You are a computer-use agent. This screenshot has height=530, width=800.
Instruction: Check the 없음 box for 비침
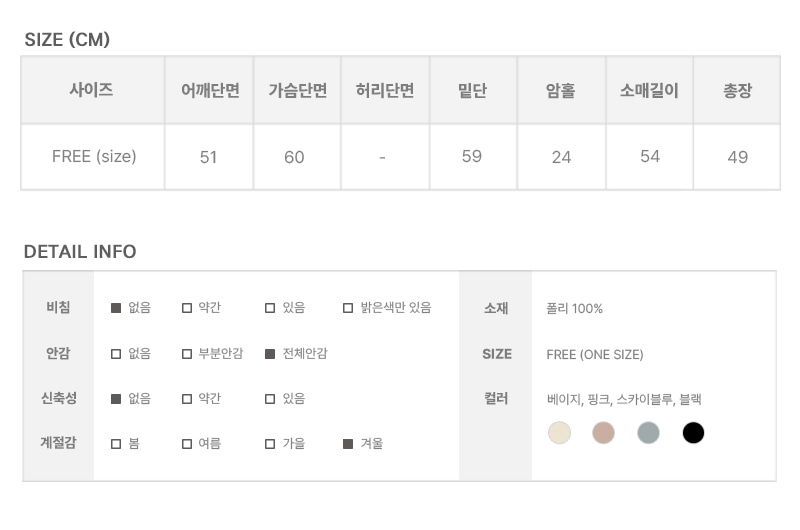point(116,308)
